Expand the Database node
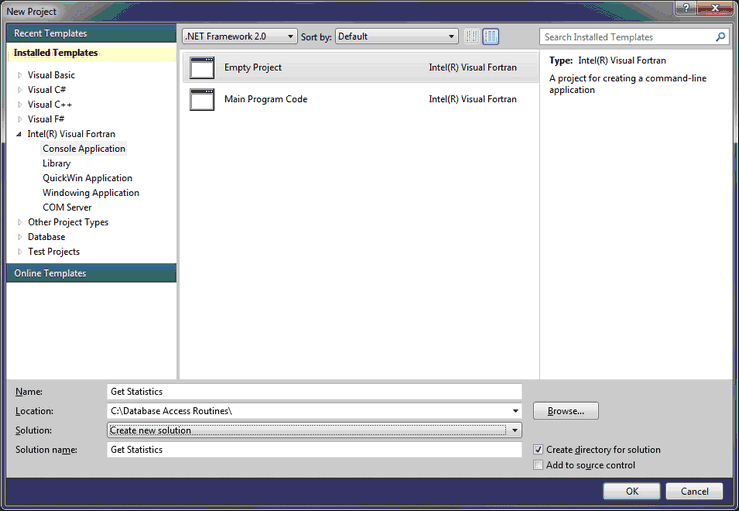739x511 pixels. coord(20,237)
